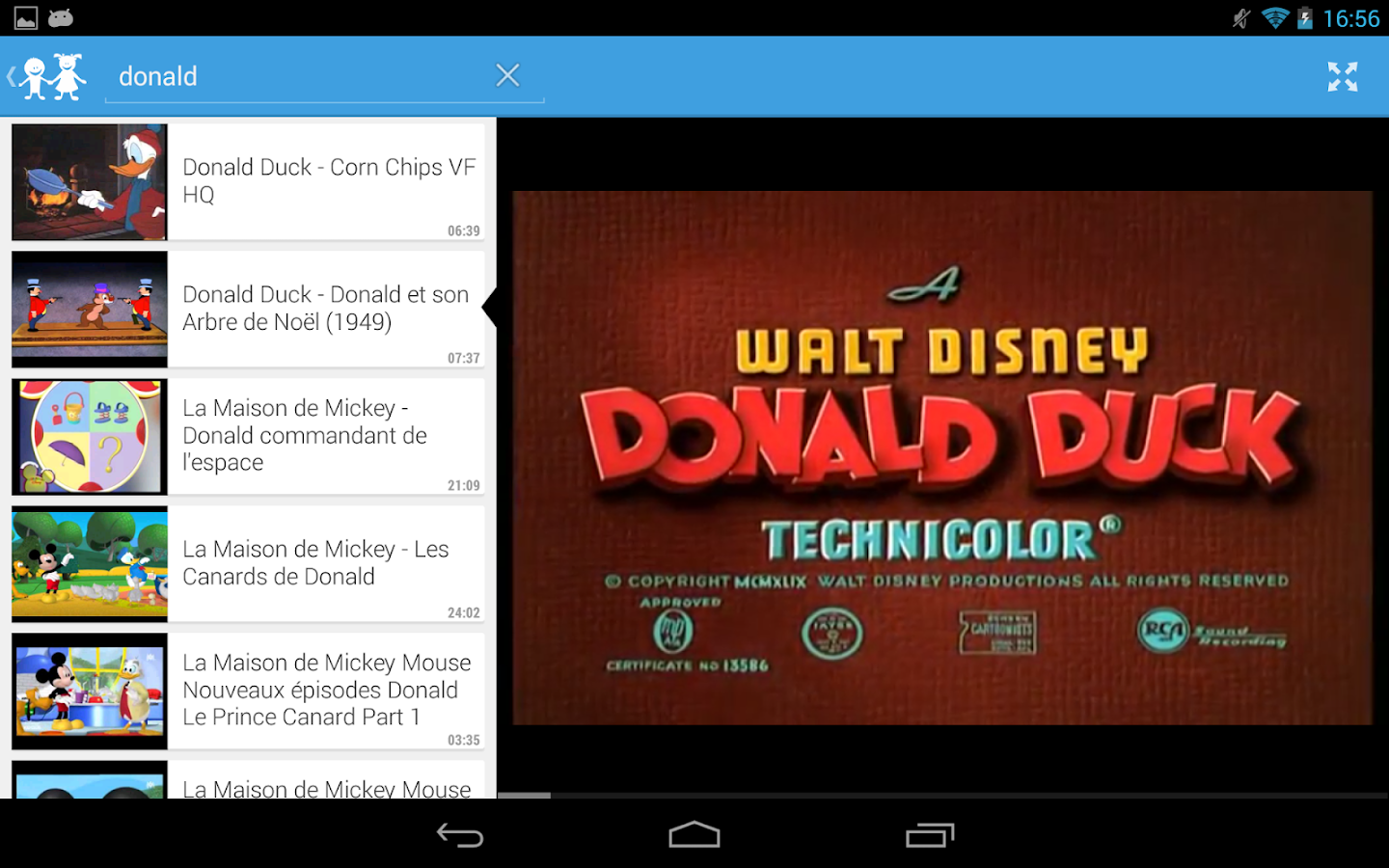Viewport: 1389px width, 868px height.
Task: Tap the muted sound status icon
Action: [1241, 18]
